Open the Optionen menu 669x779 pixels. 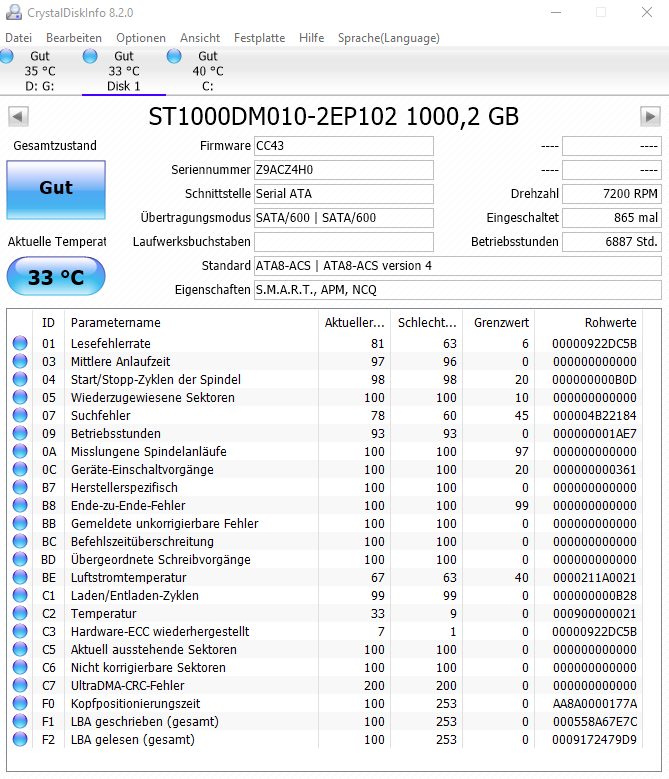tap(141, 38)
